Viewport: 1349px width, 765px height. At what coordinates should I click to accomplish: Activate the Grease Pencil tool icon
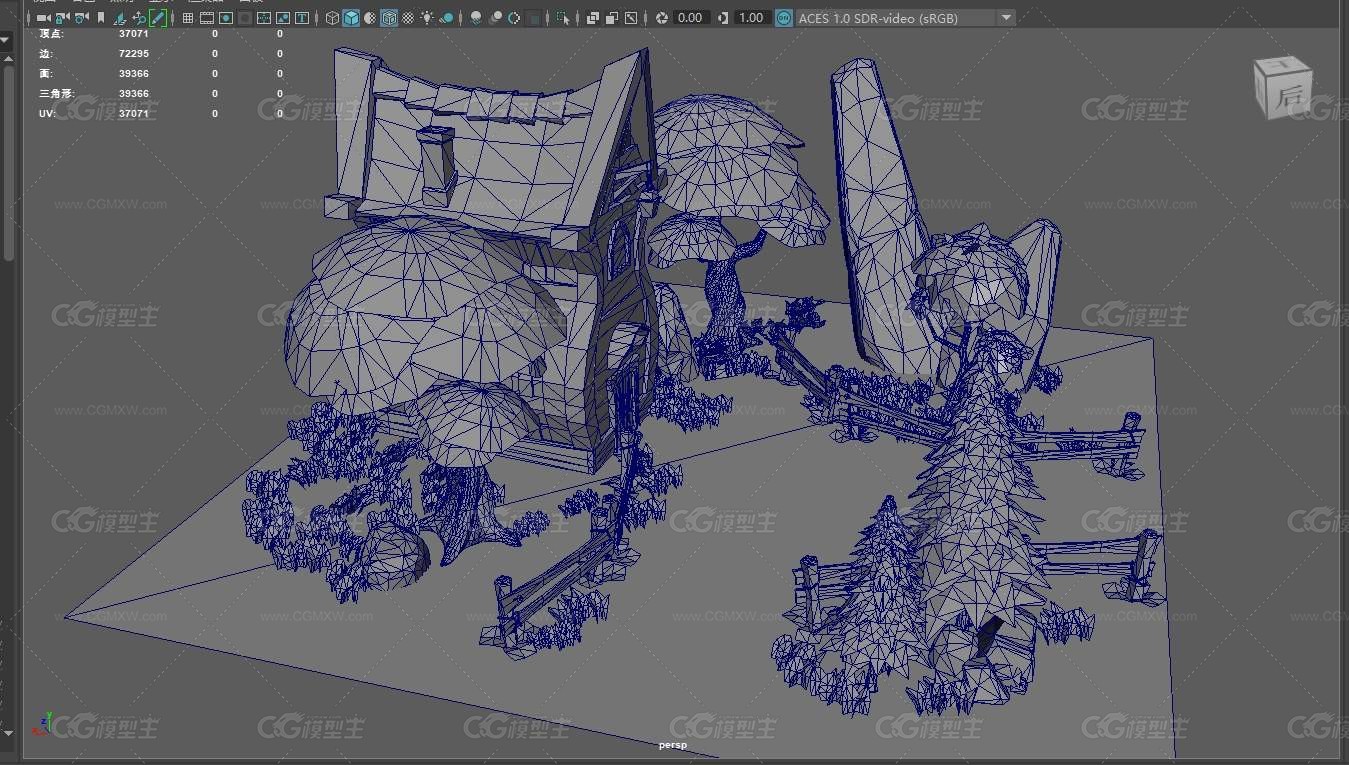click(157, 18)
